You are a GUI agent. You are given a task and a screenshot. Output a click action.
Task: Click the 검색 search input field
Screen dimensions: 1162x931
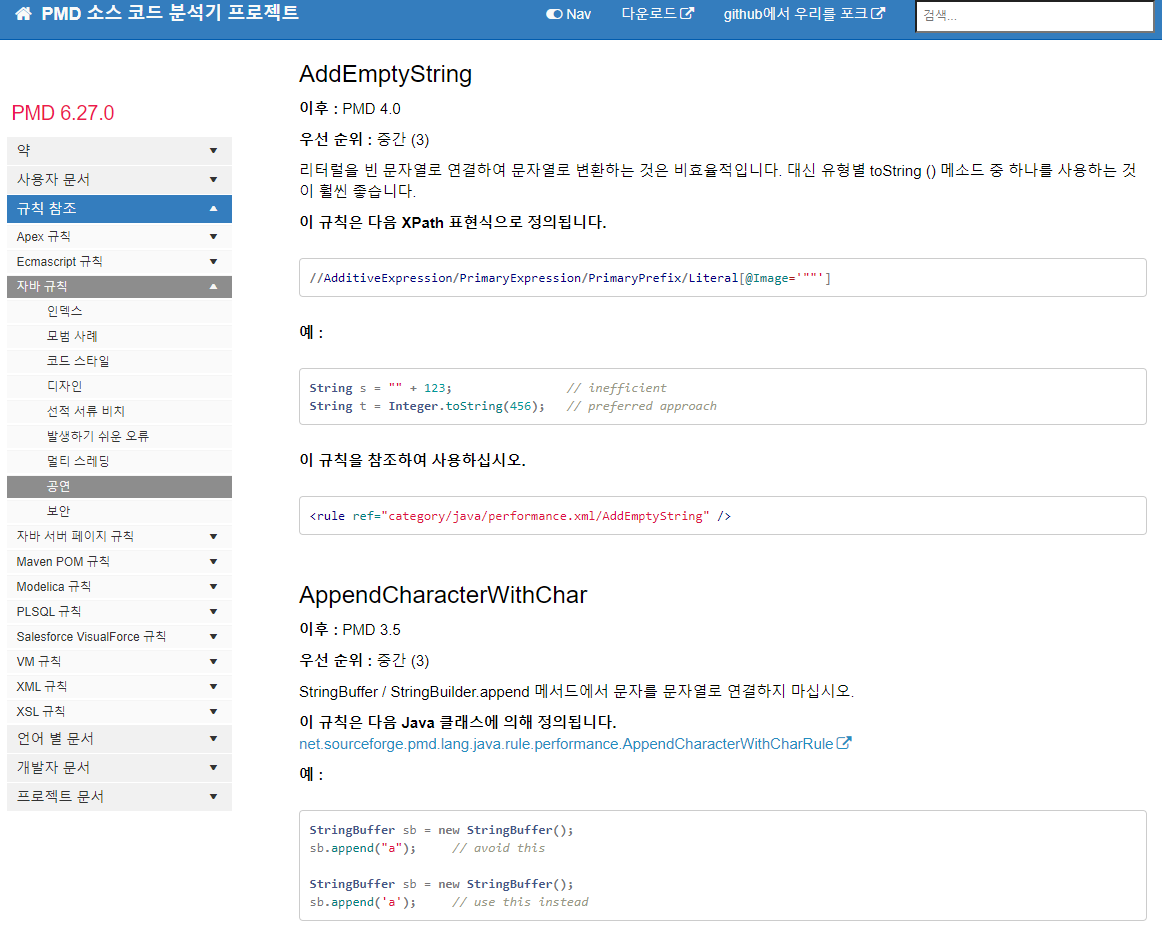[1034, 16]
